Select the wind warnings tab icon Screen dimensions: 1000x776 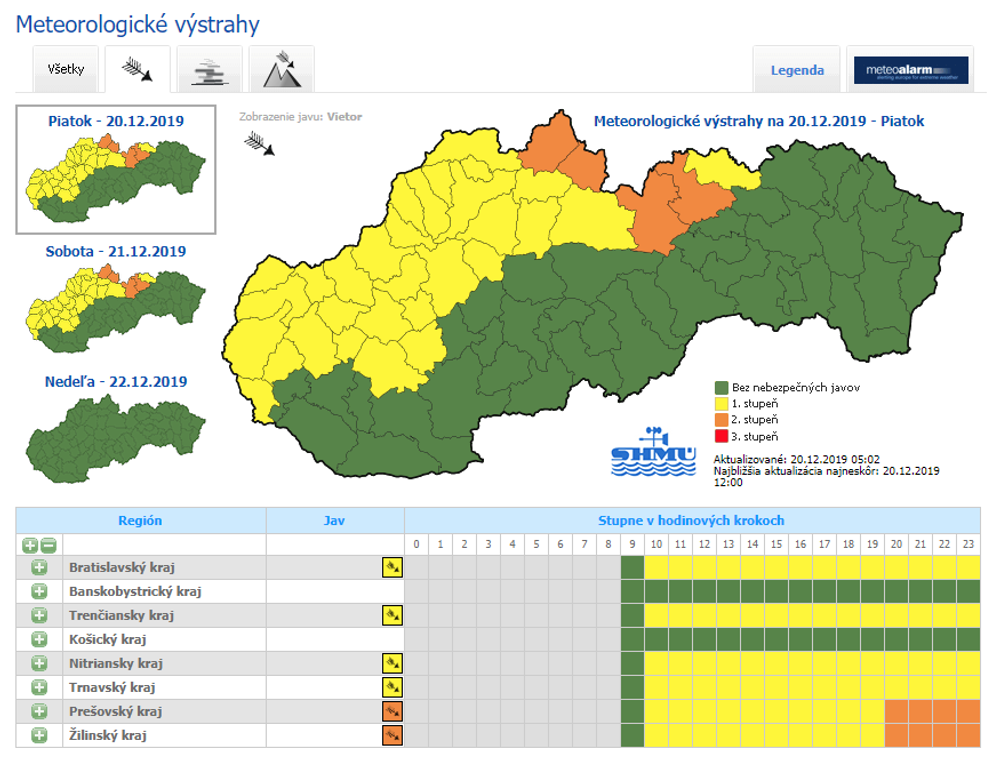click(x=137, y=70)
